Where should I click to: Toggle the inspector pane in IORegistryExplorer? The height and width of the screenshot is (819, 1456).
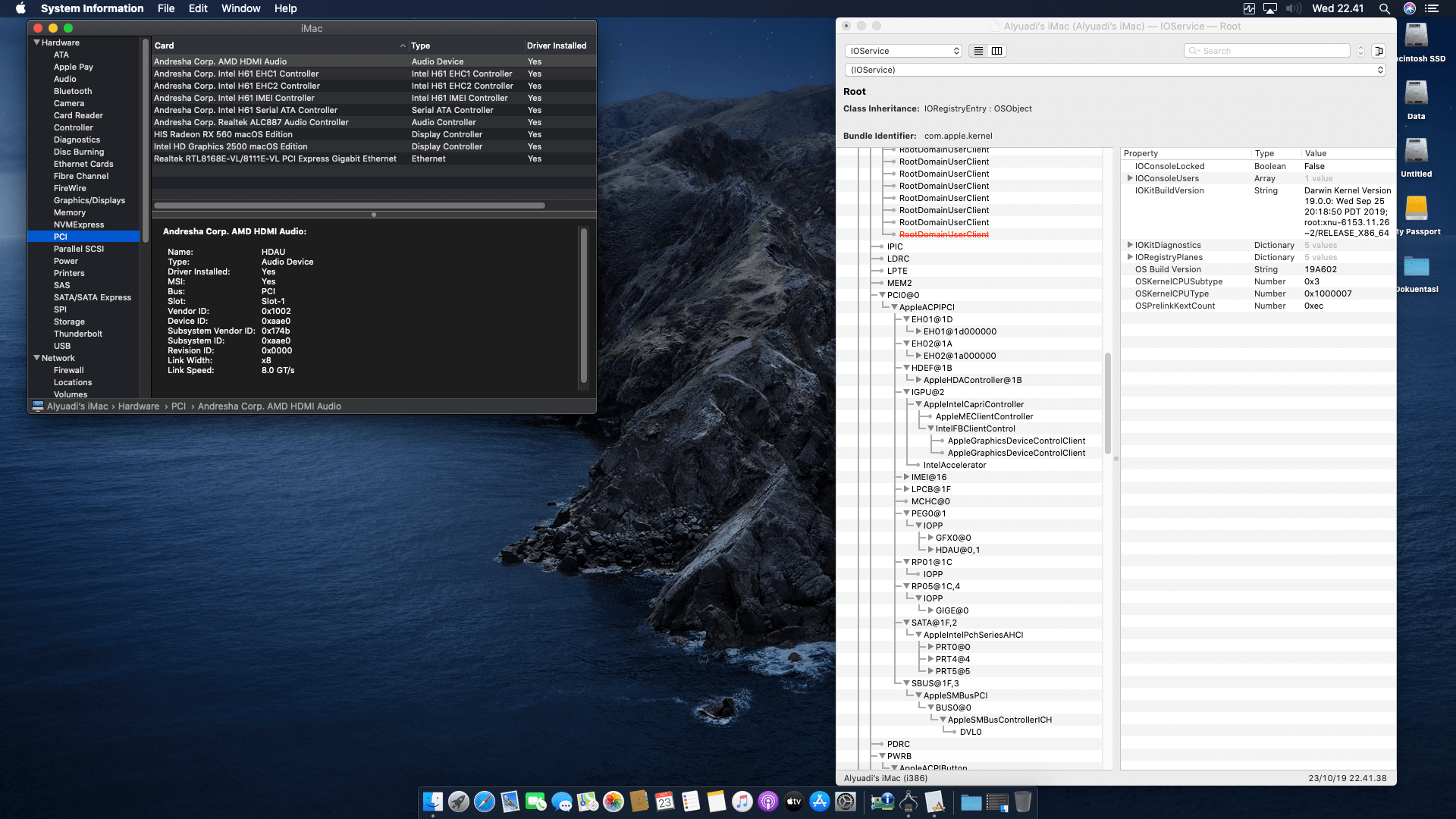pyautogui.click(x=1379, y=50)
